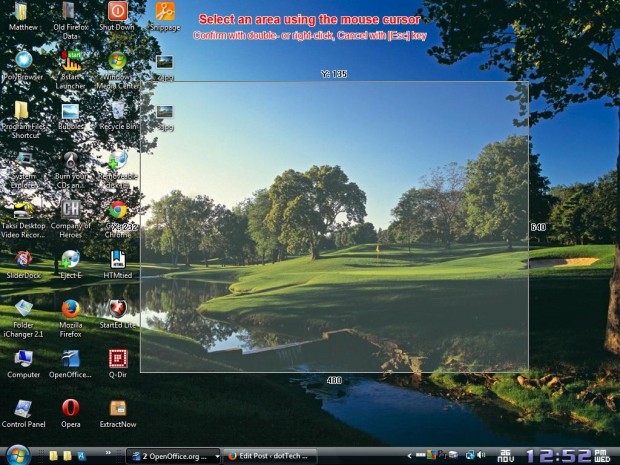Open the Control Panel shortcut
Image resolution: width=620 pixels, height=465 pixels.
click(x=22, y=408)
